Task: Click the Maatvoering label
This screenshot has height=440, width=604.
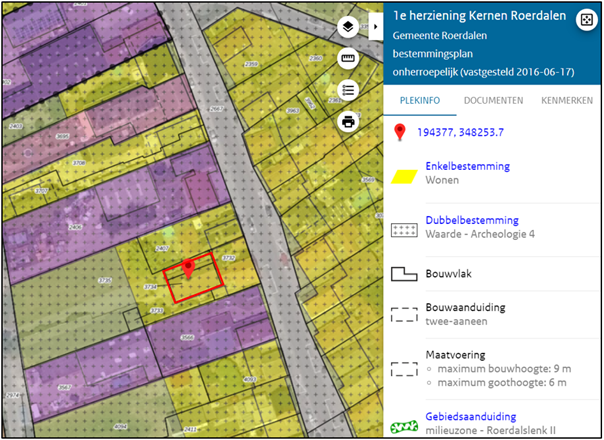Action: pos(455,355)
